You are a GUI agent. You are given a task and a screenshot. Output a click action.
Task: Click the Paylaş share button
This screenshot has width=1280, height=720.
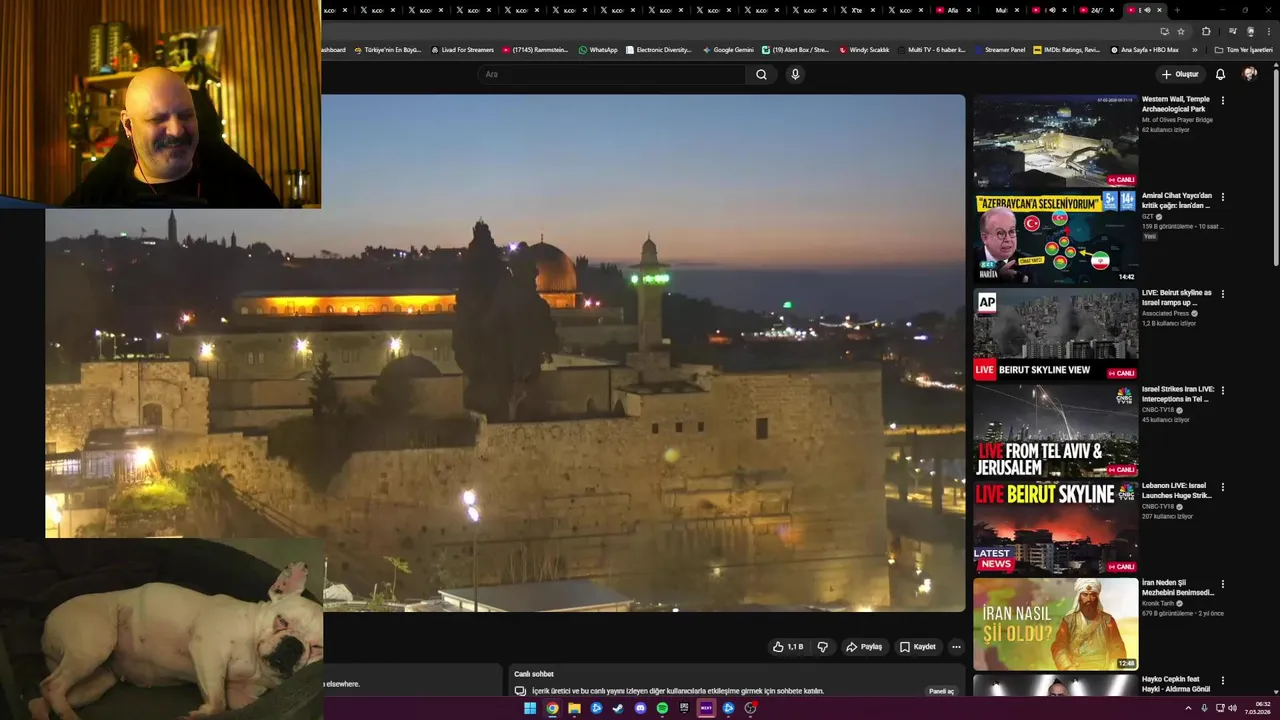point(864,647)
